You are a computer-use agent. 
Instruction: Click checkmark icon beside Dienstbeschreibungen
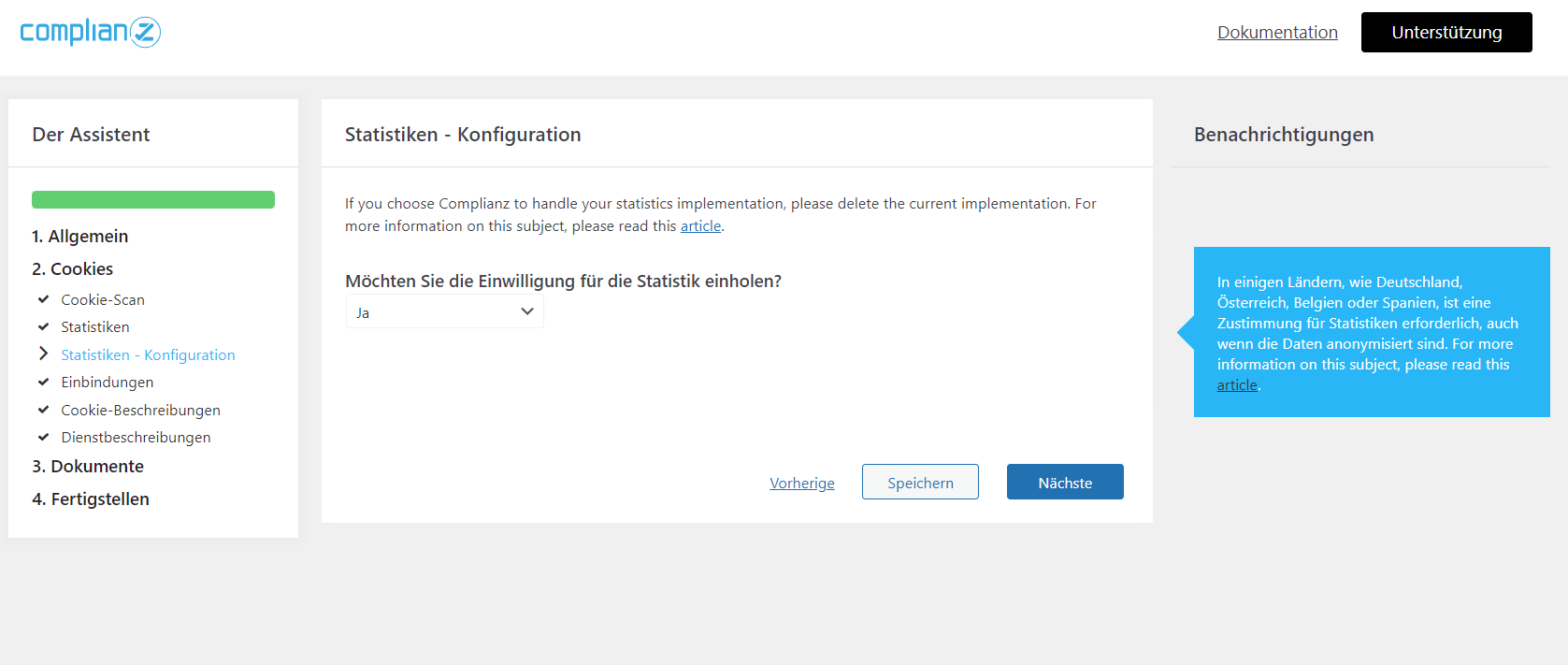click(x=43, y=437)
